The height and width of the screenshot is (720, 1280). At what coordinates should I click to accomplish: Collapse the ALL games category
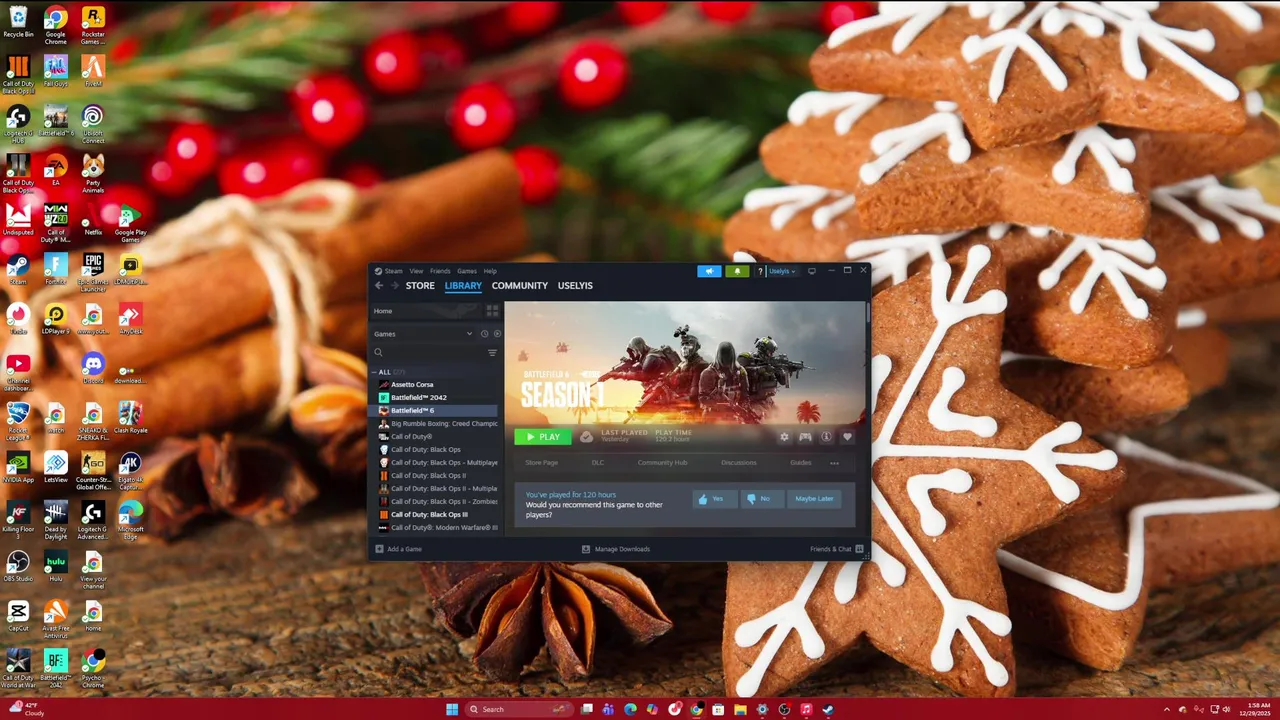(x=375, y=372)
